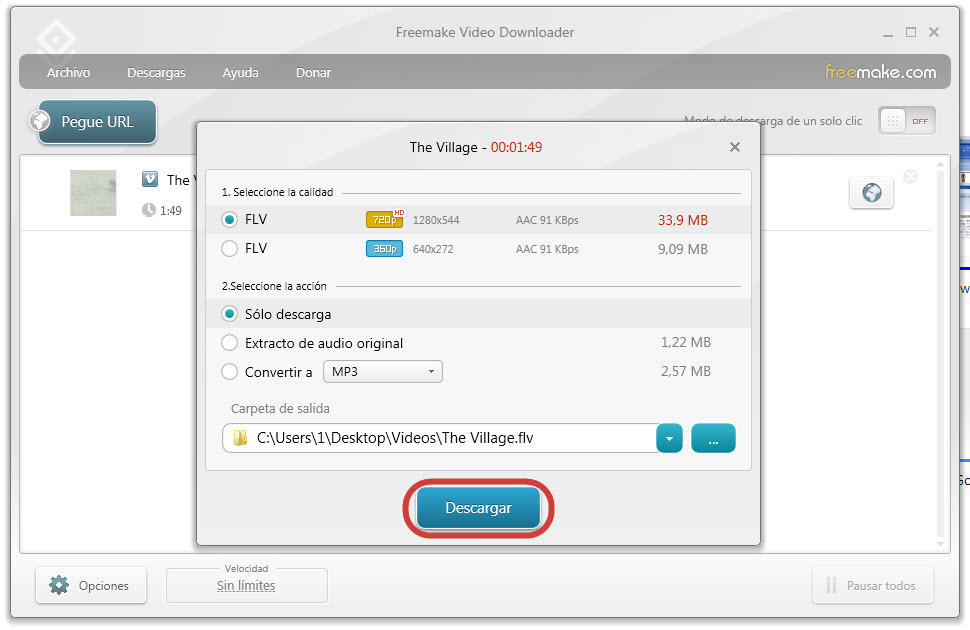The height and width of the screenshot is (630, 970).
Task: Click the Vimeo source icon beside the video title
Action: coord(150,179)
